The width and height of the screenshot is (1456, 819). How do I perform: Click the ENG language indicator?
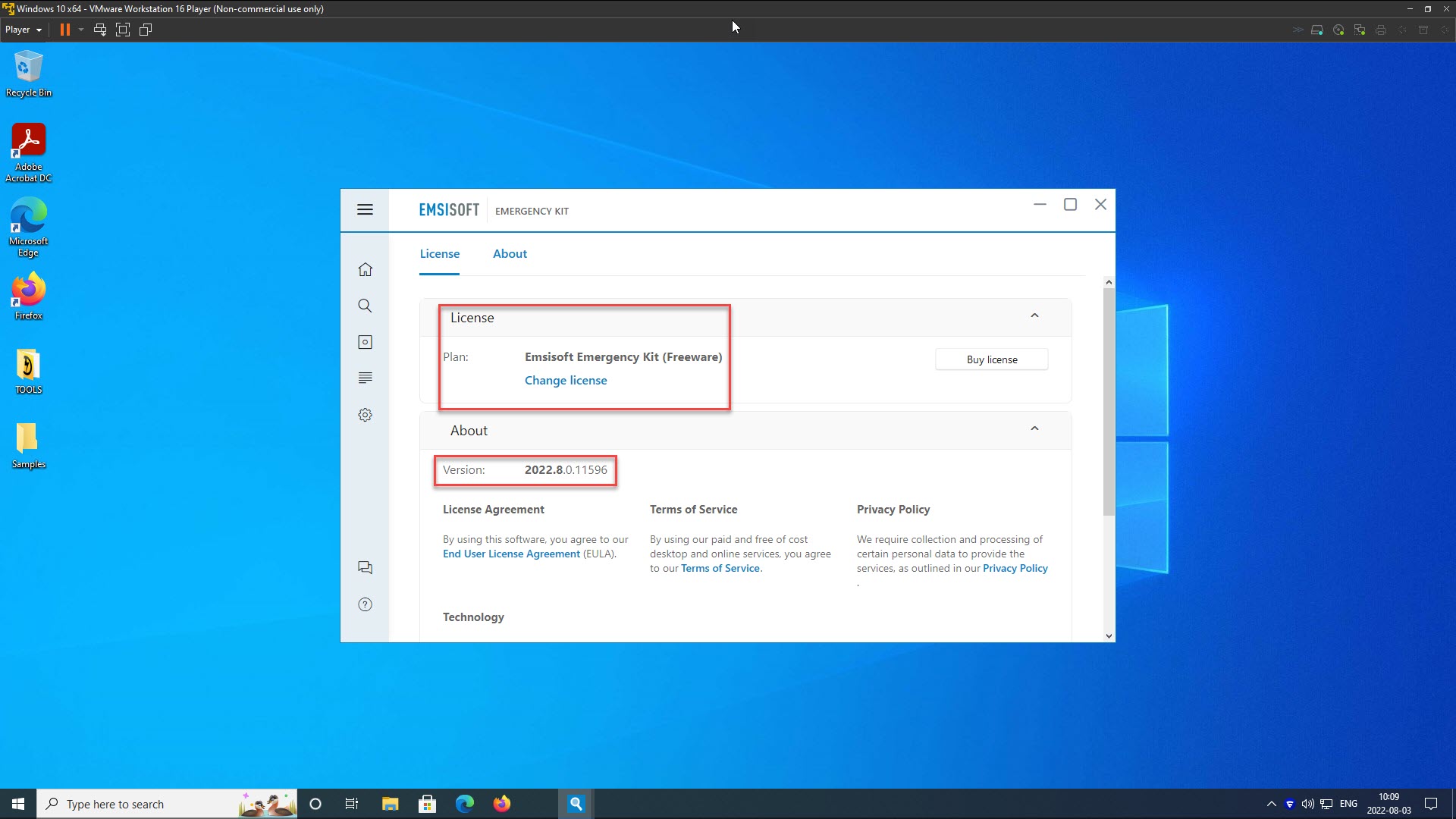click(x=1348, y=804)
